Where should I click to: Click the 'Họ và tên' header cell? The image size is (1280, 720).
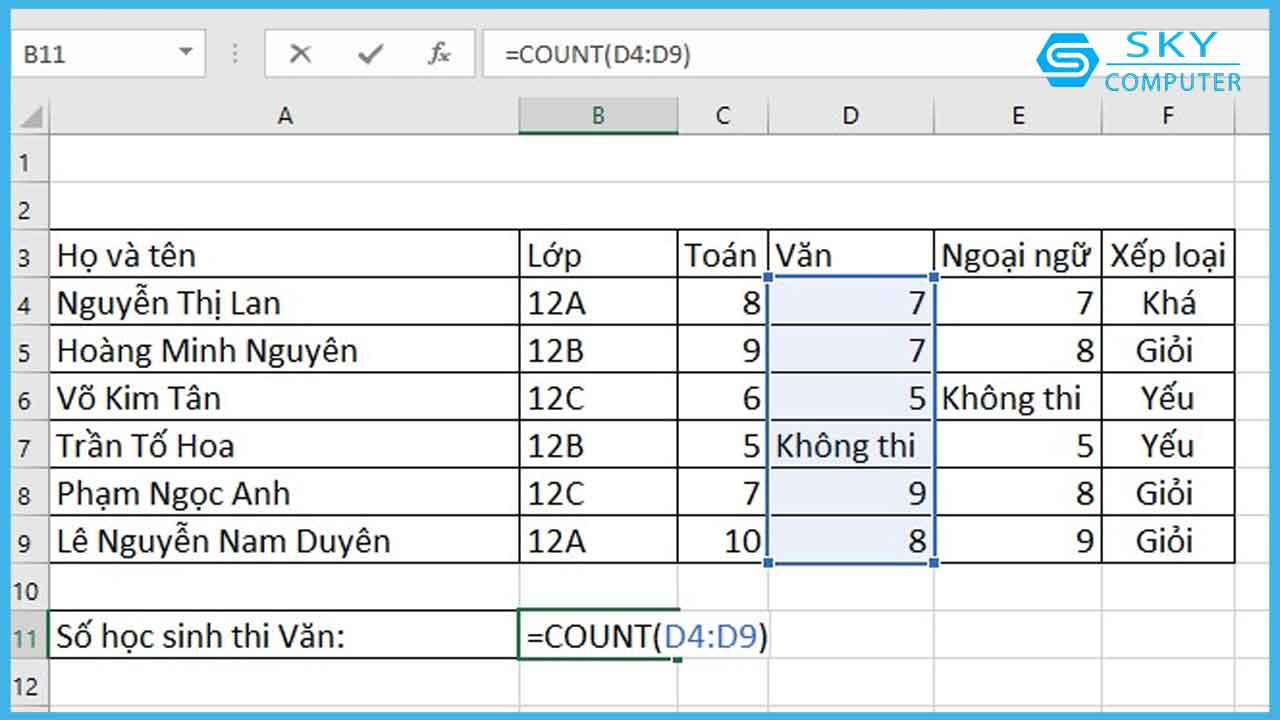(x=285, y=256)
